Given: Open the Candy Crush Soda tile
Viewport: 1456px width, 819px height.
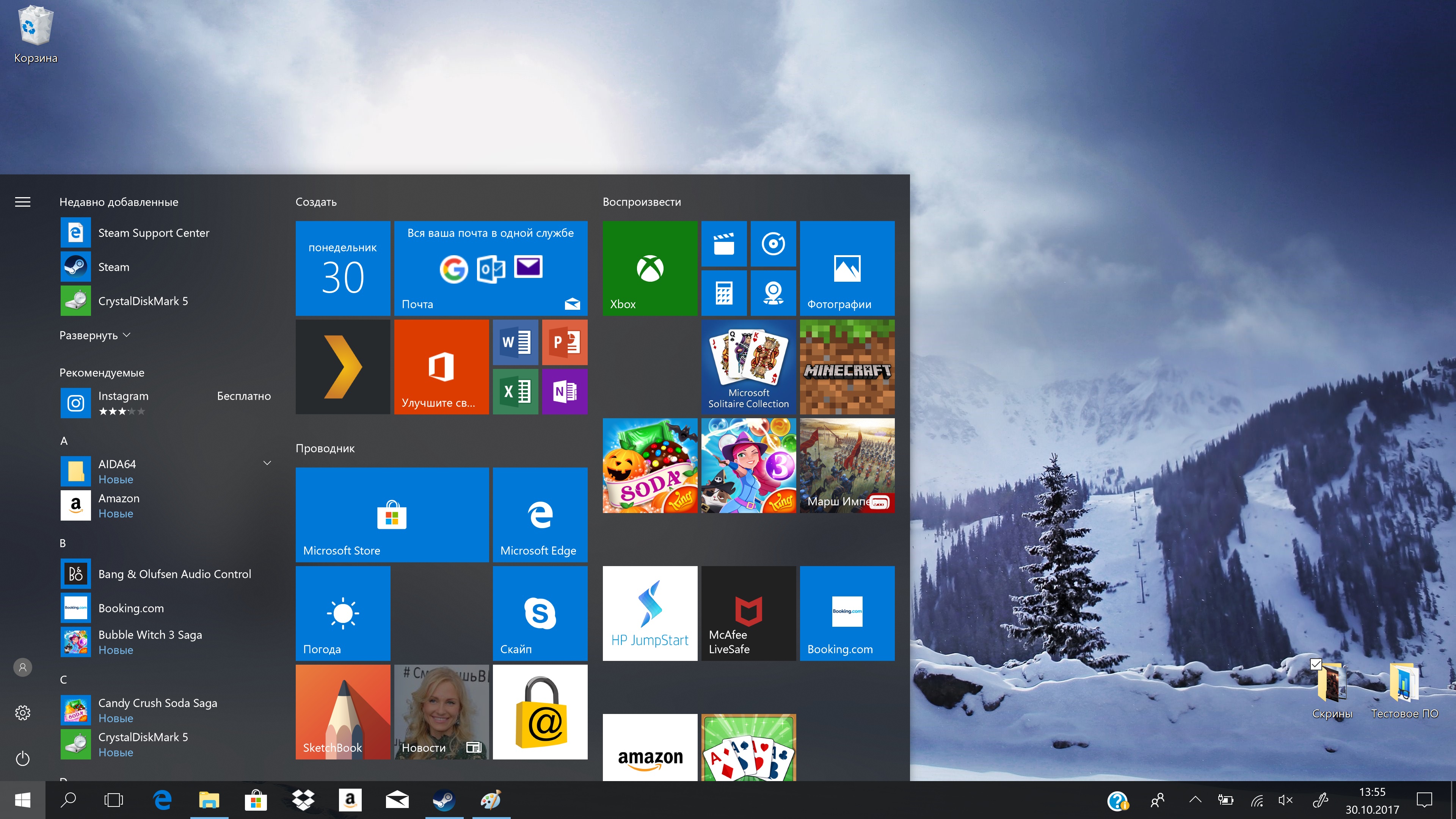Looking at the screenshot, I should (650, 465).
